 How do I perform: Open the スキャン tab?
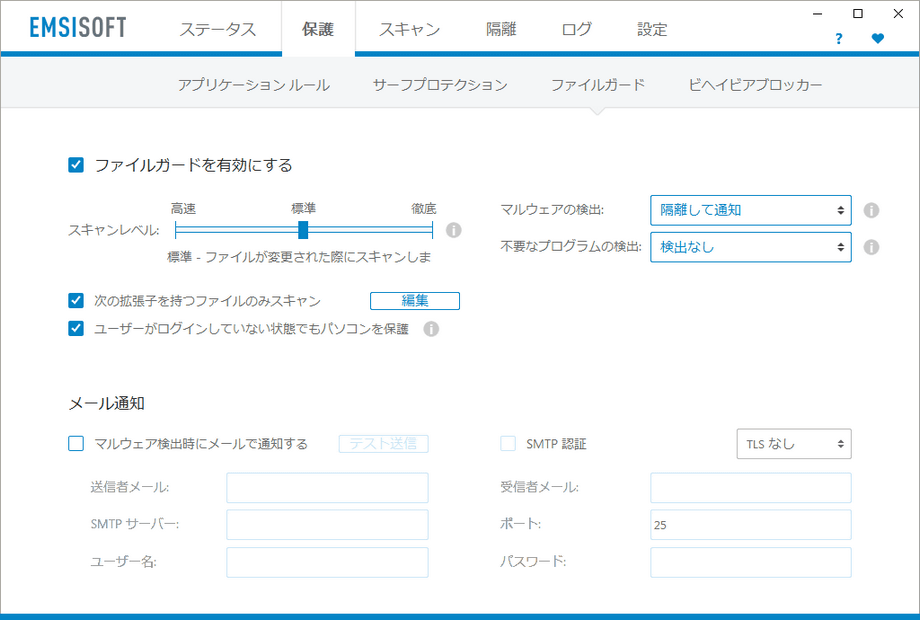pyautogui.click(x=410, y=29)
